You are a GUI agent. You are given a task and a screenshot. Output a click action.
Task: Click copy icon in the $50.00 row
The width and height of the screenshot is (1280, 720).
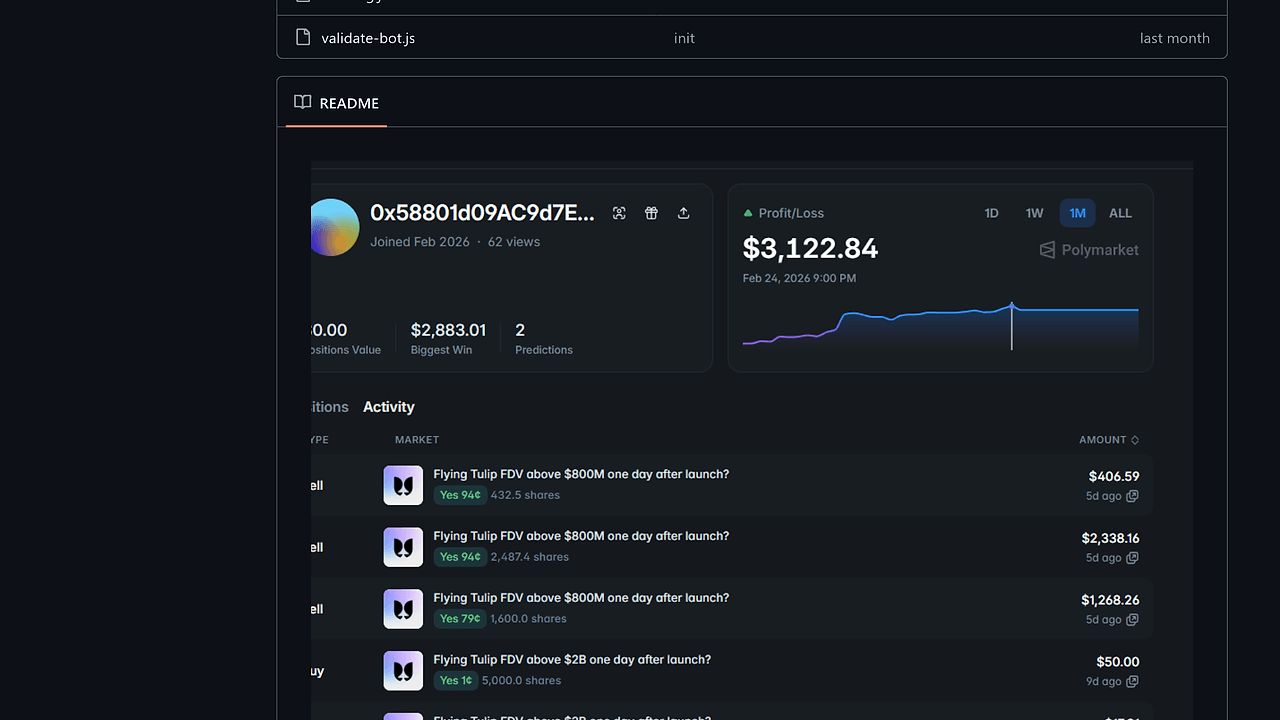coord(1132,682)
